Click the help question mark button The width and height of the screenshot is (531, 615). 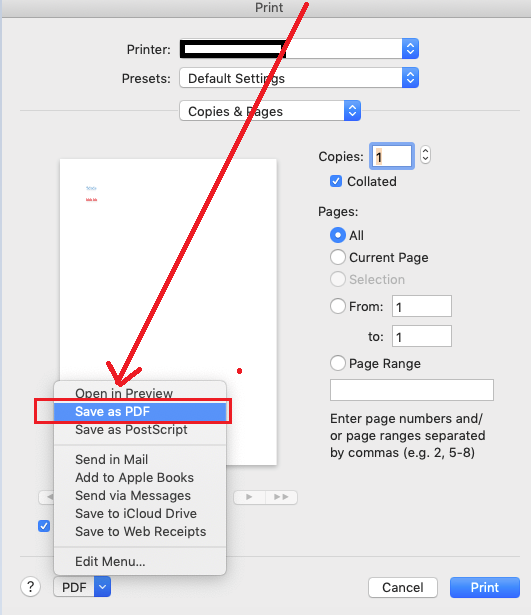30,587
